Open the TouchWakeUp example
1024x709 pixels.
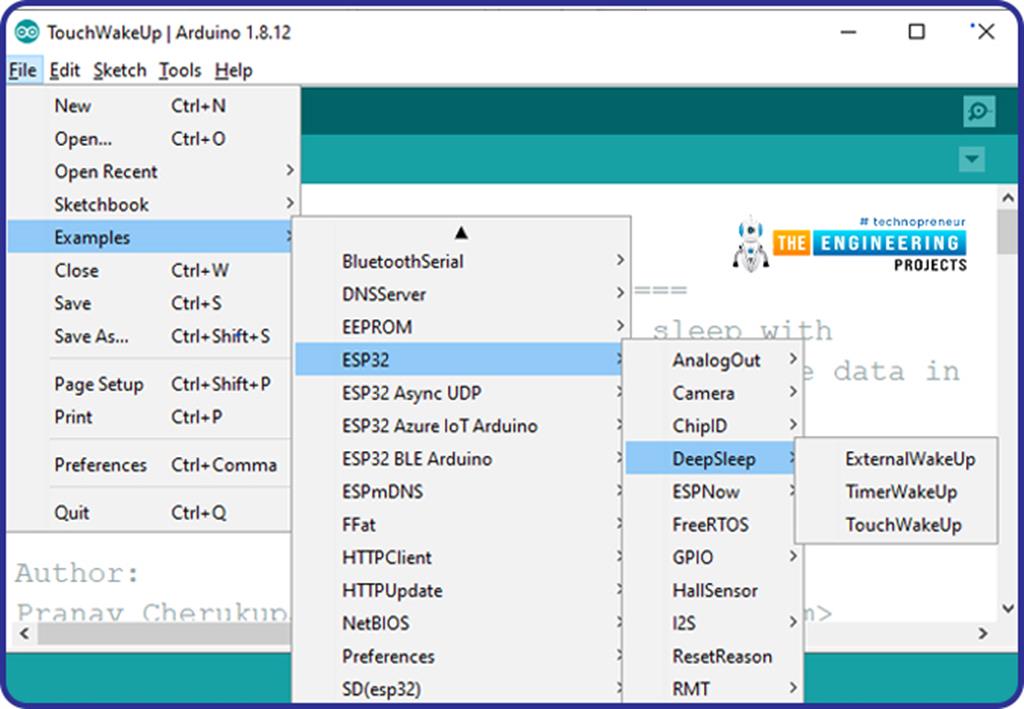(903, 525)
